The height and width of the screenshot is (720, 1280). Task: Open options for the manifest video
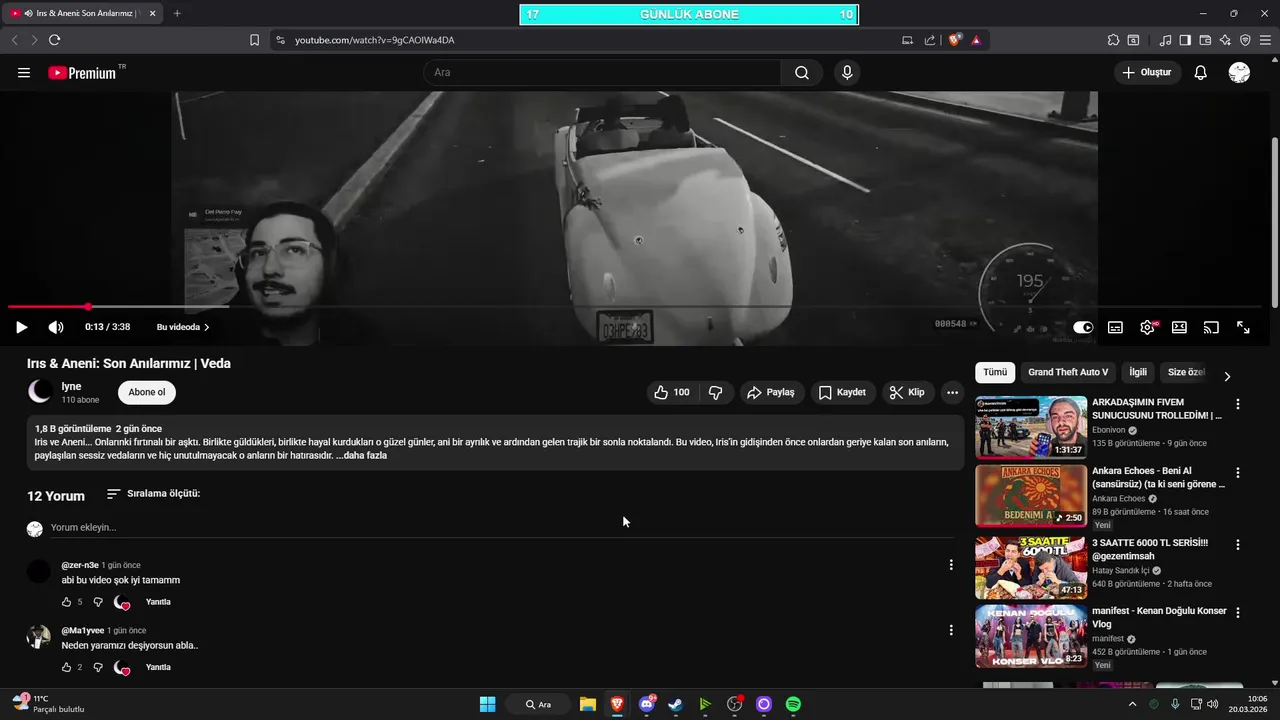click(1238, 612)
